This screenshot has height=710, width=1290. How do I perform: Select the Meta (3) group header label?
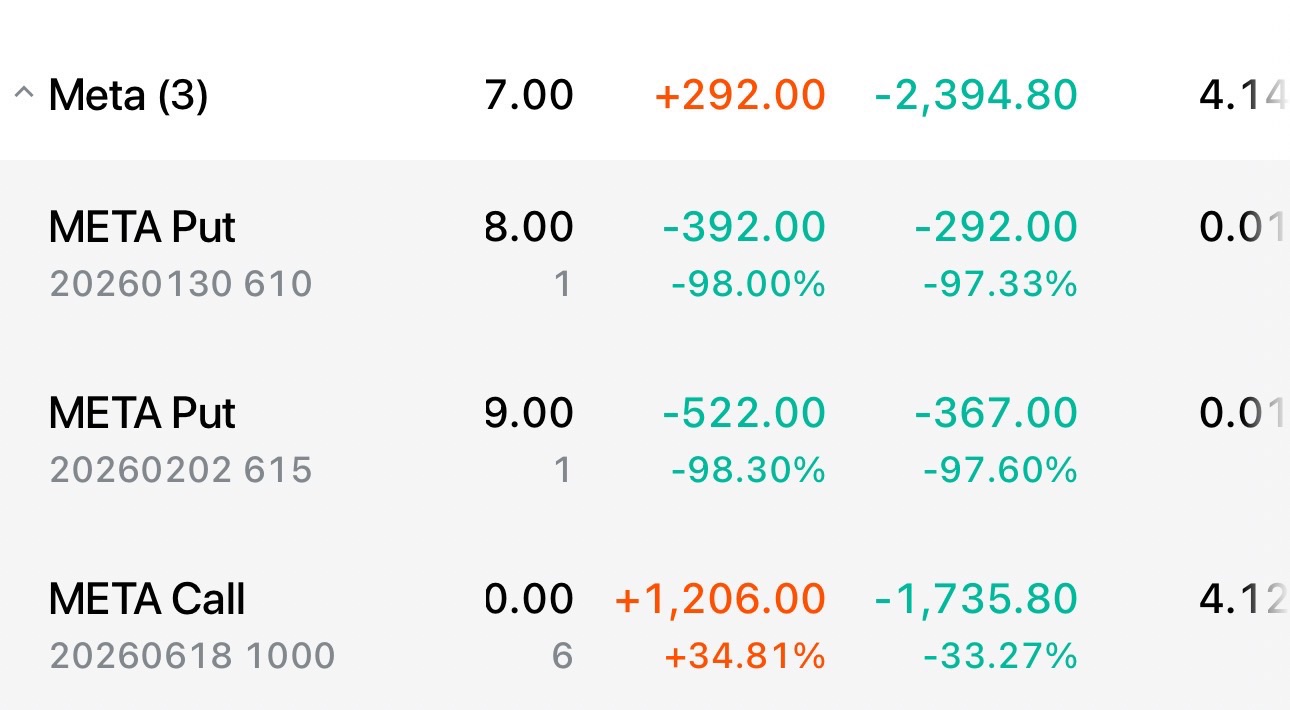point(128,96)
